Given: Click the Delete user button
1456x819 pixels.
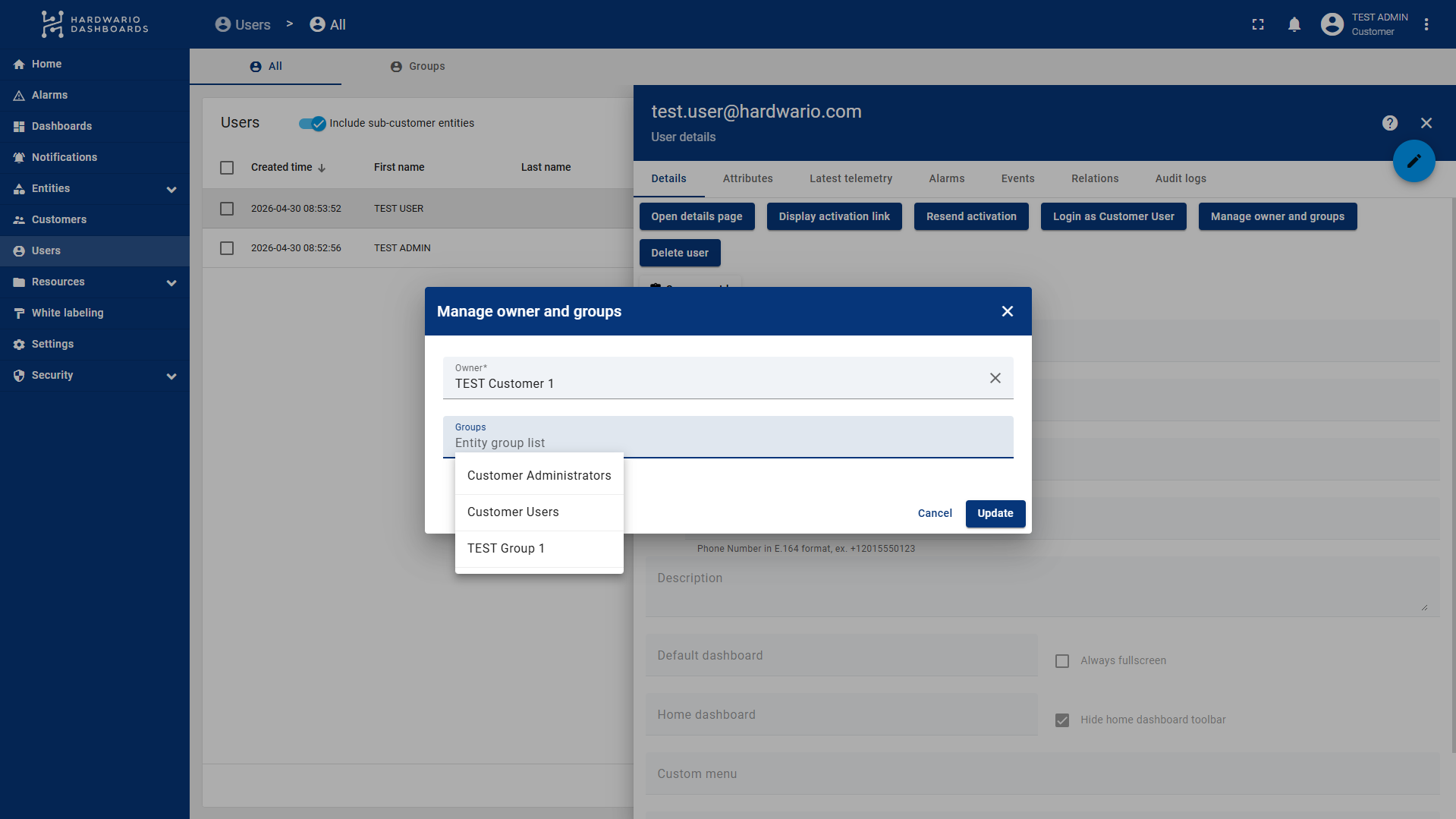Looking at the screenshot, I should pyautogui.click(x=680, y=253).
